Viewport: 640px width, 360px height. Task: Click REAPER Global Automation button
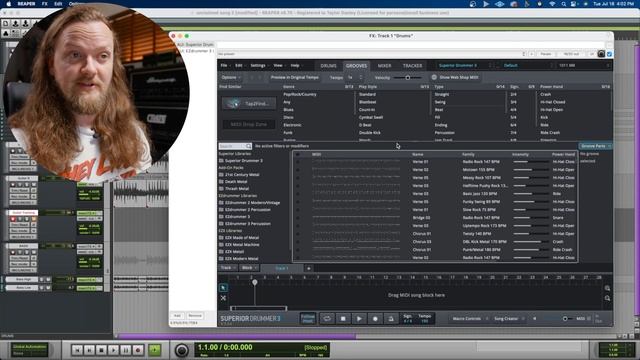click(30, 350)
